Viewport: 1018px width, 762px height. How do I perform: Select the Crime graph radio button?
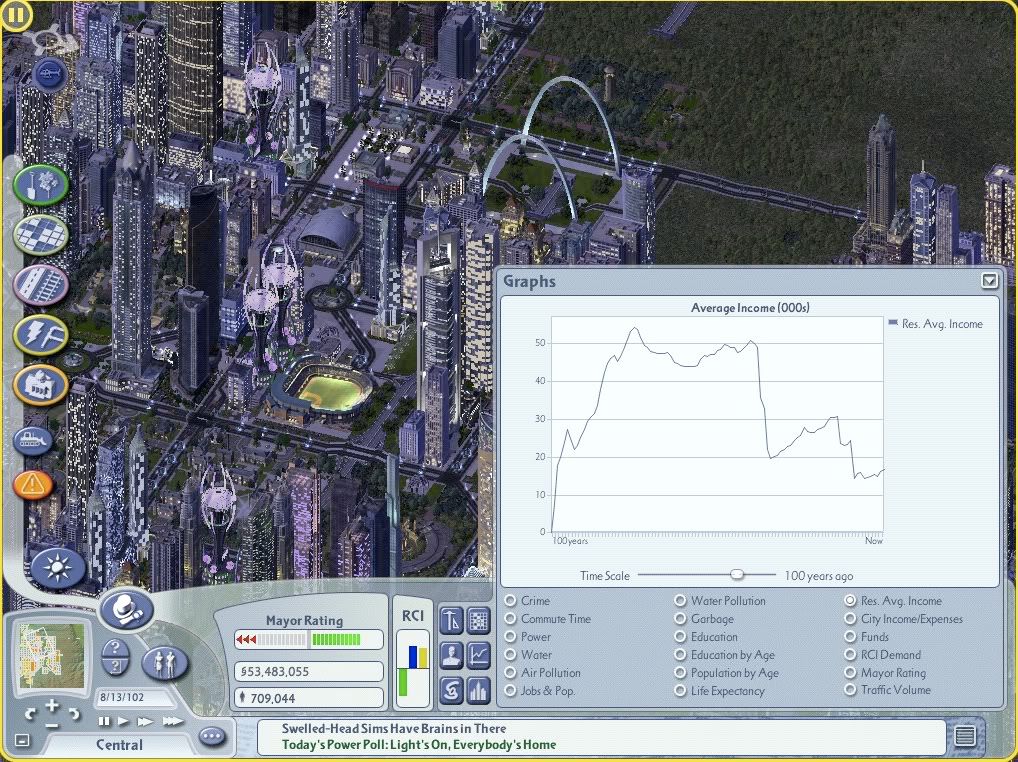pyautogui.click(x=510, y=600)
